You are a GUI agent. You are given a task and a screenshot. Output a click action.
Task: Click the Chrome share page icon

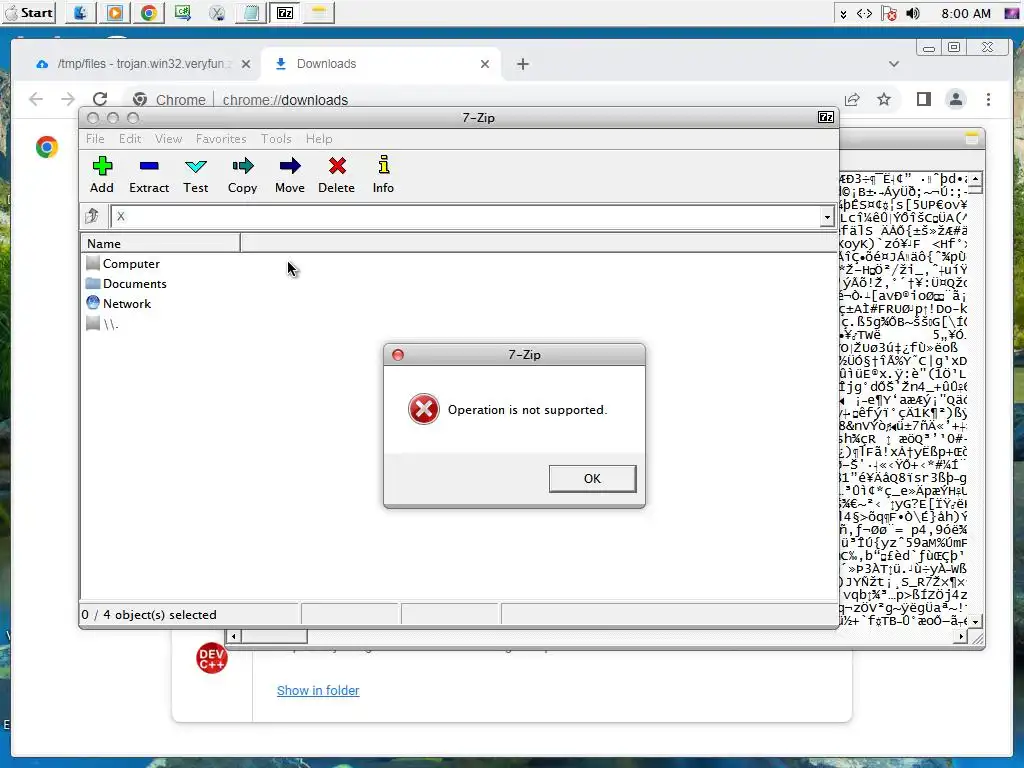(x=852, y=99)
